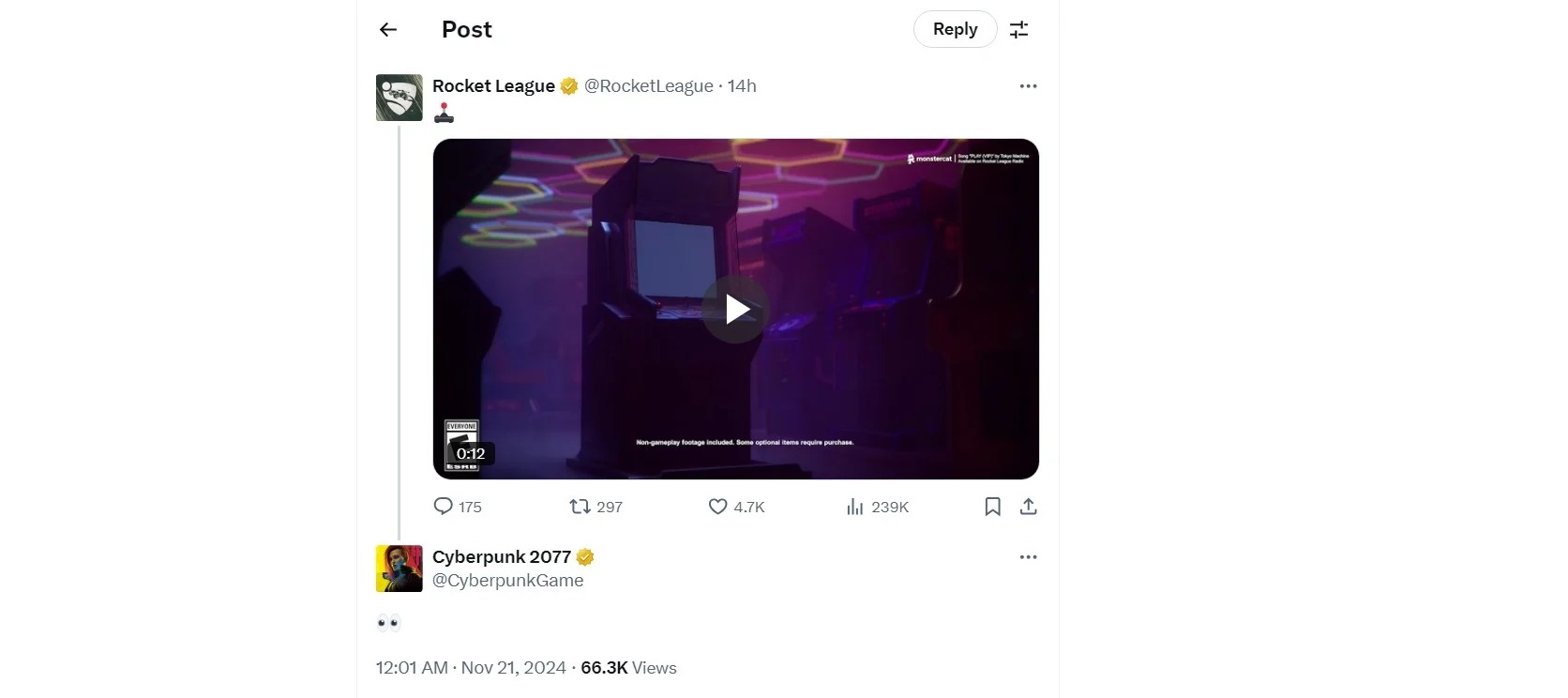Click the 12:01 AM Nov 21, 2024 timestamp
The width and height of the screenshot is (1568, 698).
pyautogui.click(x=471, y=668)
